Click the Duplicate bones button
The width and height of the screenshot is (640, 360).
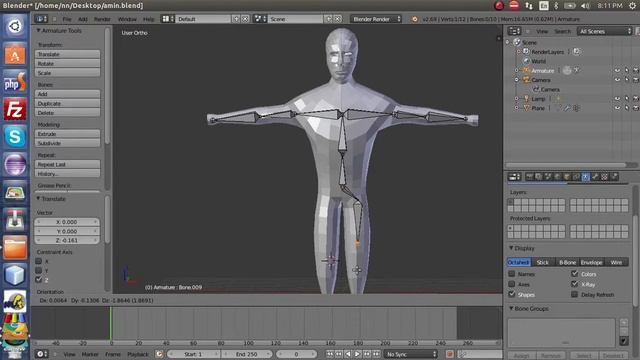coord(67,103)
